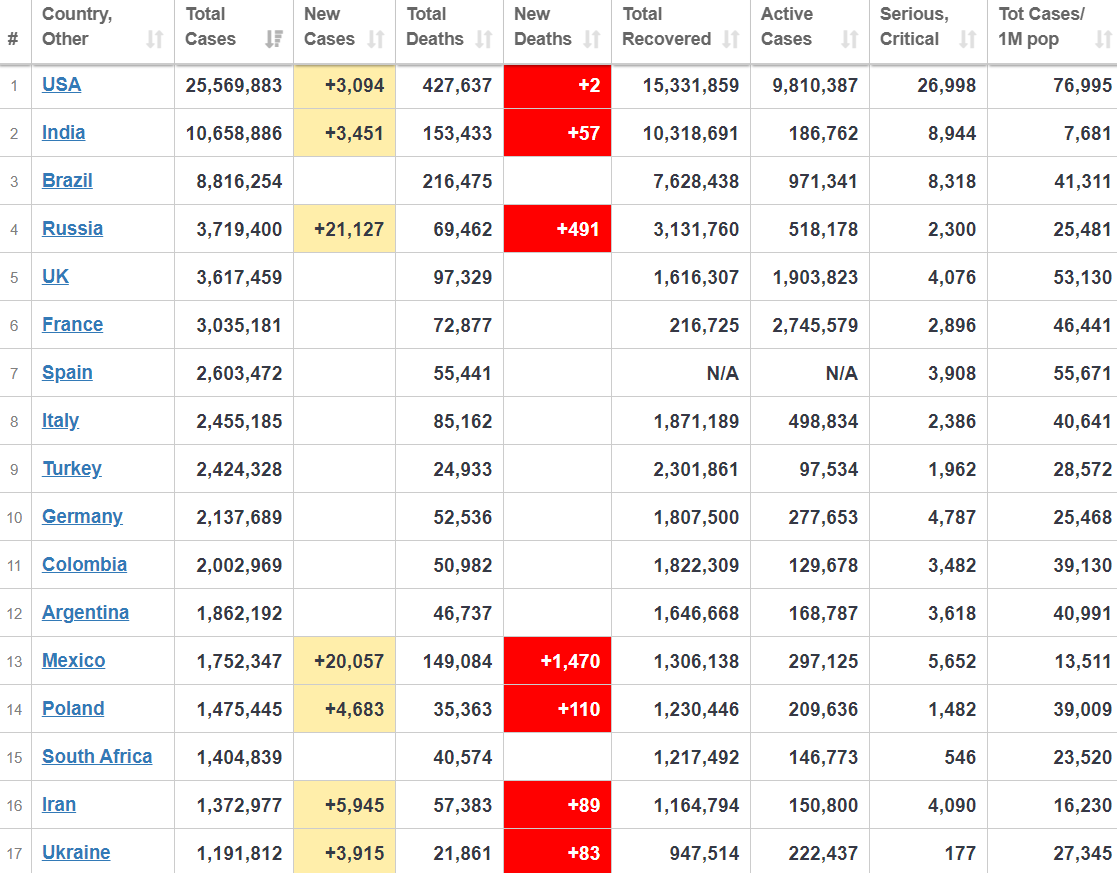
Task: Select Mexico new cases +20,057 cell
Action: [345, 661]
